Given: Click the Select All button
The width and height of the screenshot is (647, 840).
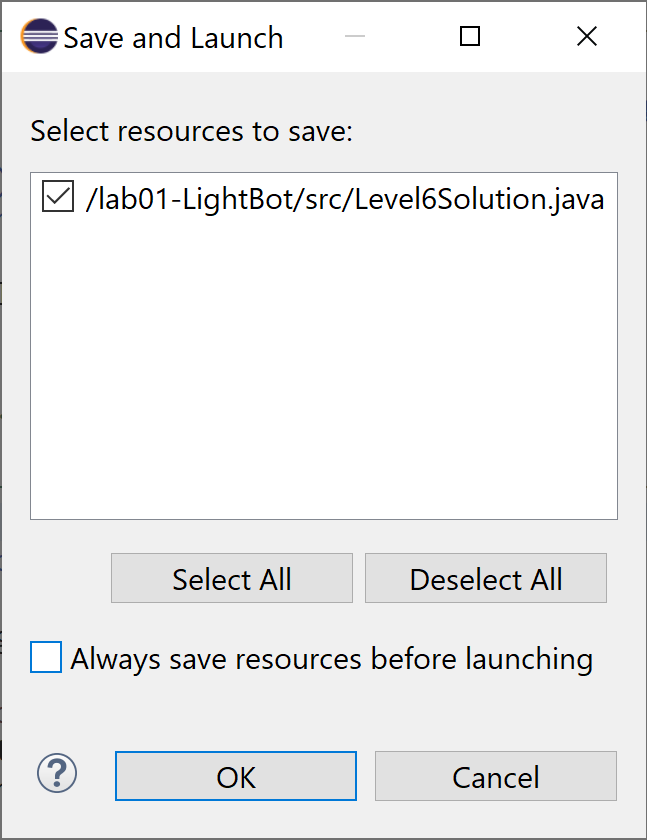Looking at the screenshot, I should pyautogui.click(x=232, y=578).
